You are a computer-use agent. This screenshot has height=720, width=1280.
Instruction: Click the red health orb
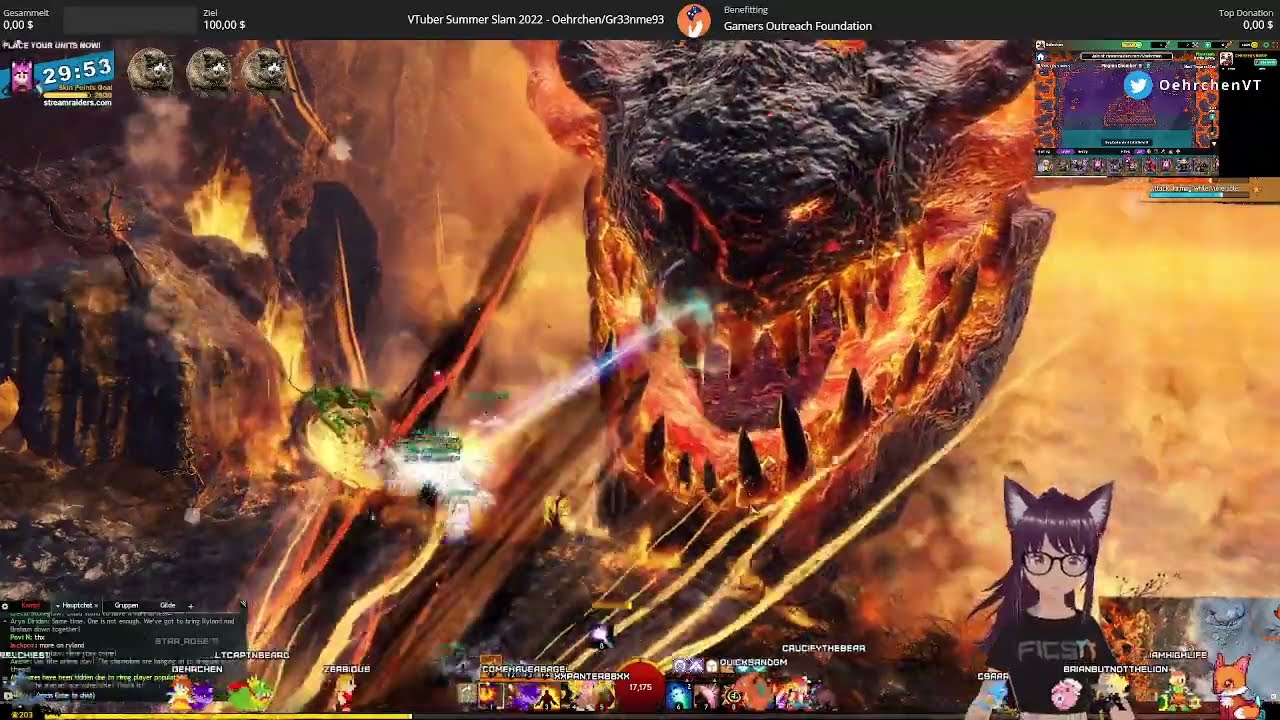click(640, 688)
